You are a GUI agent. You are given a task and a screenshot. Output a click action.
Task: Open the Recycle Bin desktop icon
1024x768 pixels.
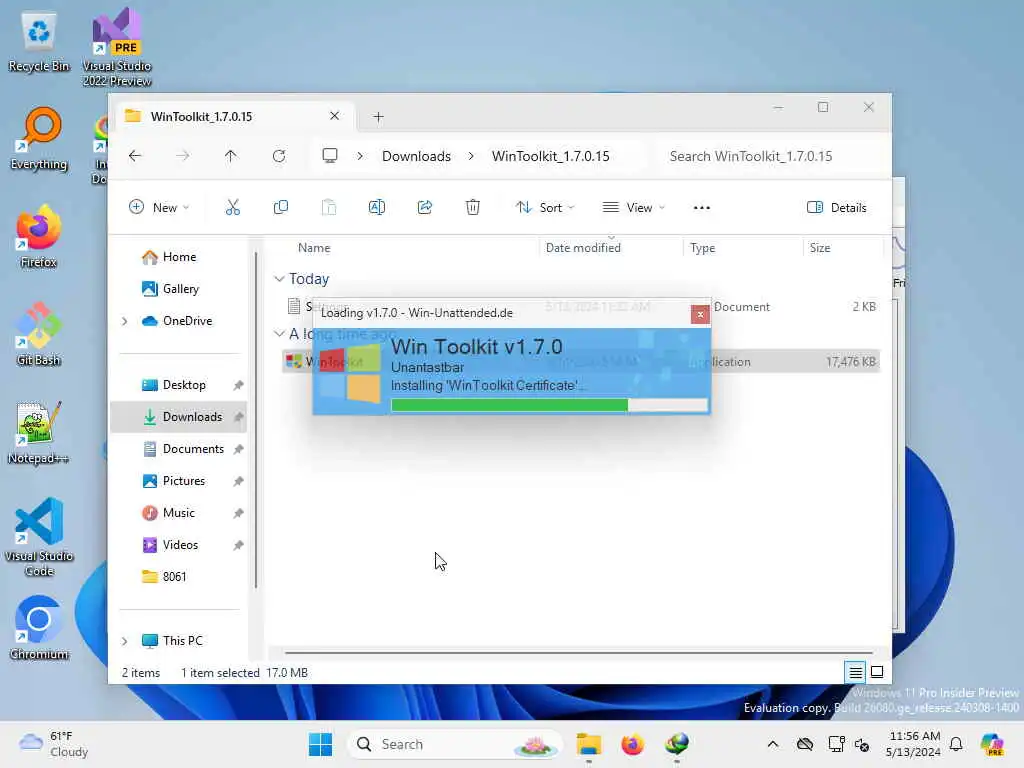point(39,41)
